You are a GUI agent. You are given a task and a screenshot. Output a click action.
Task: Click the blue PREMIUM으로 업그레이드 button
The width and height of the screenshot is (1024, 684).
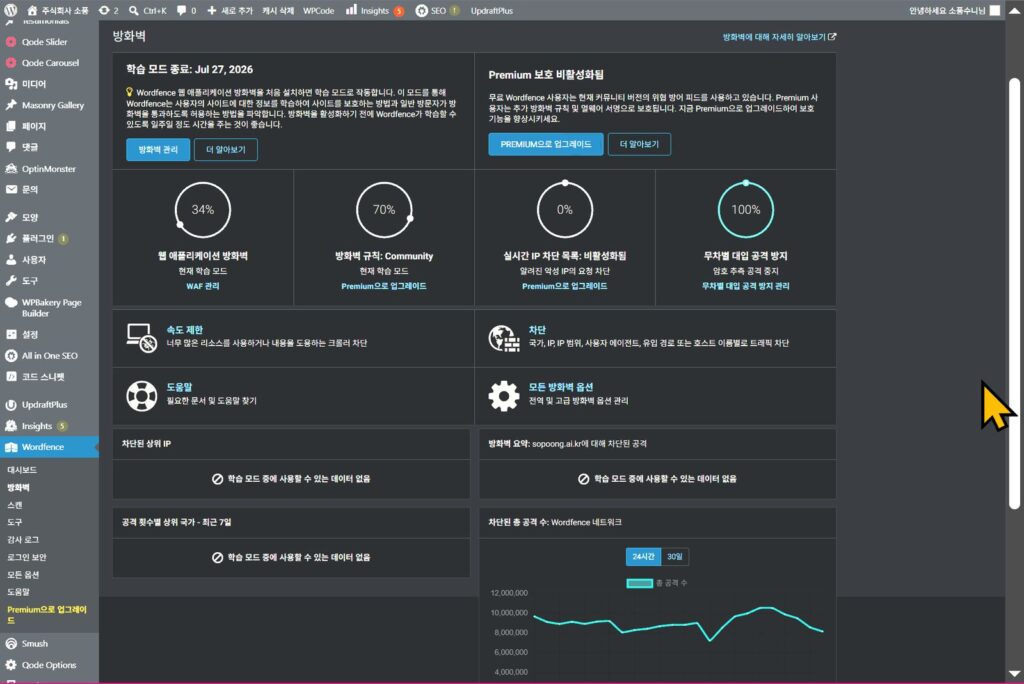click(546, 144)
